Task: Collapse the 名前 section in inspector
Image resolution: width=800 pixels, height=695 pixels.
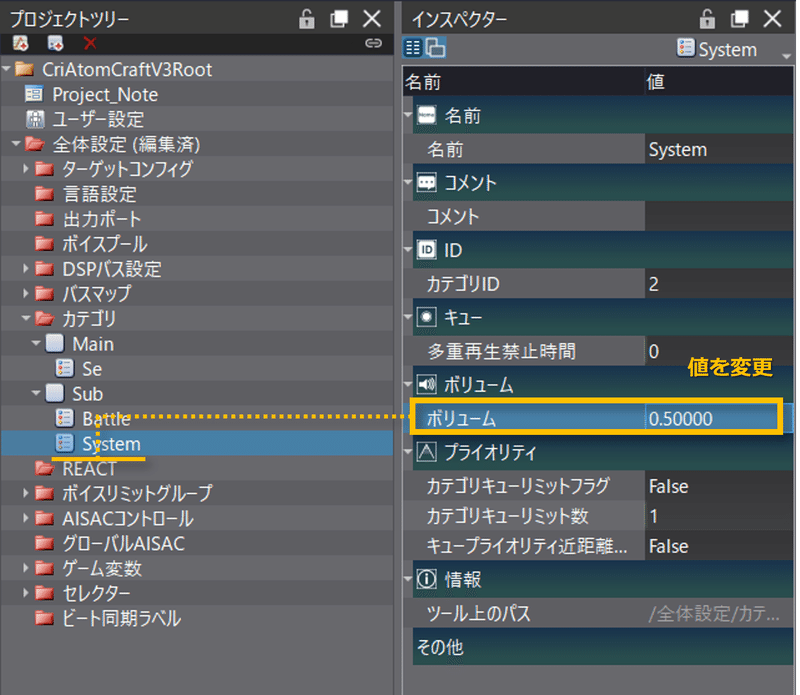Action: pos(408,115)
